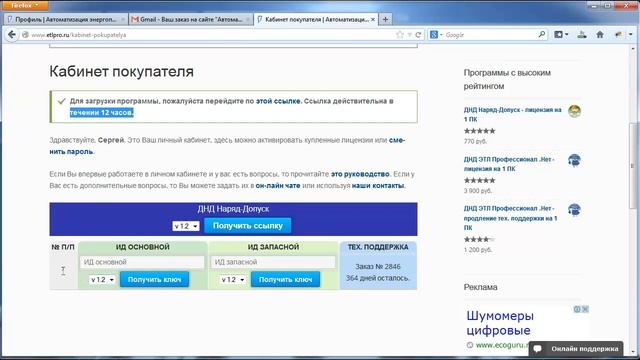This screenshot has width=640, height=360.
Task: Close the ad with the X icon
Action: [x=585, y=309]
